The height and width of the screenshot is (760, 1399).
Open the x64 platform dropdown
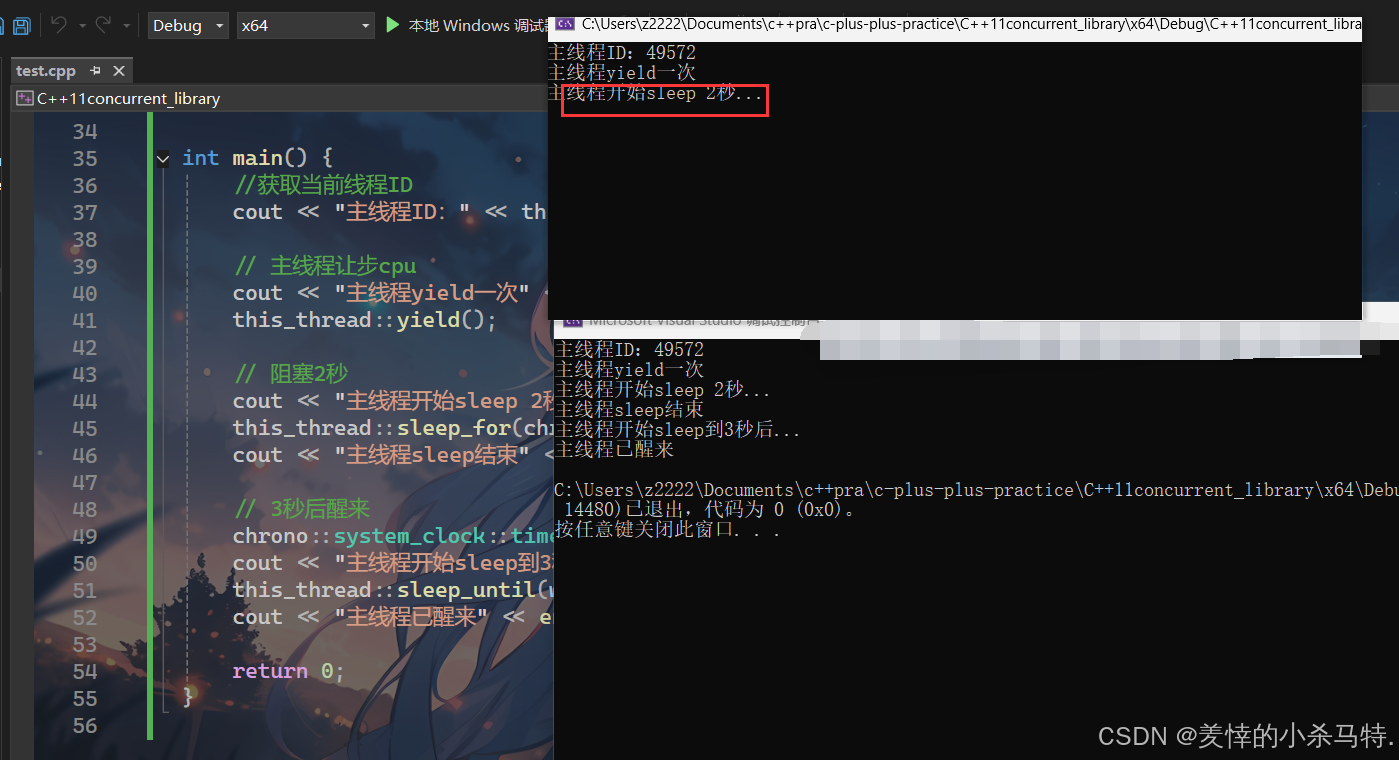[305, 25]
